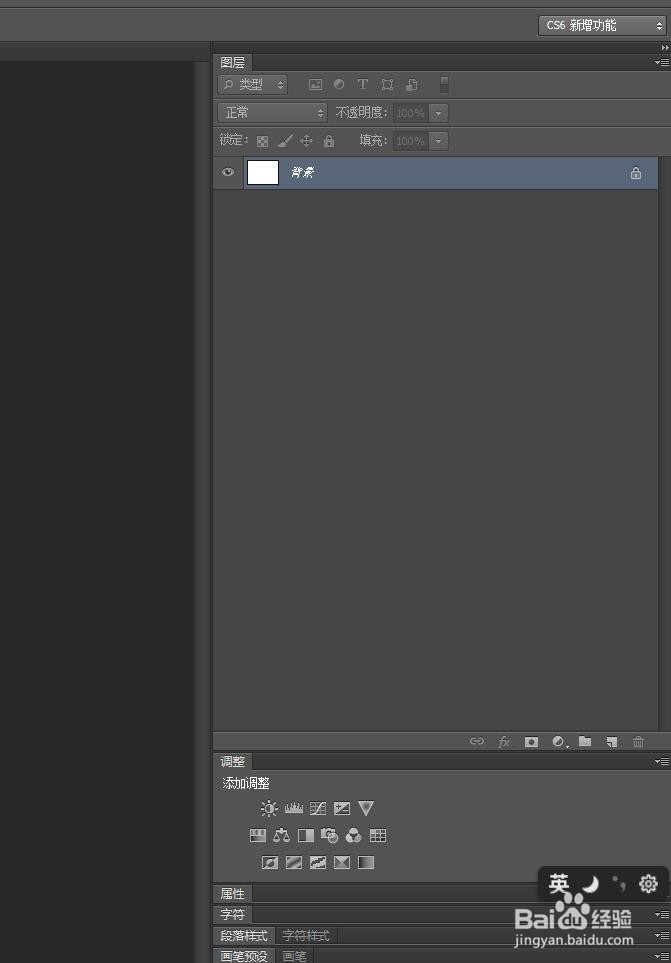Image resolution: width=671 pixels, height=963 pixels.
Task: Add a Posterize adjustment
Action: (293, 862)
